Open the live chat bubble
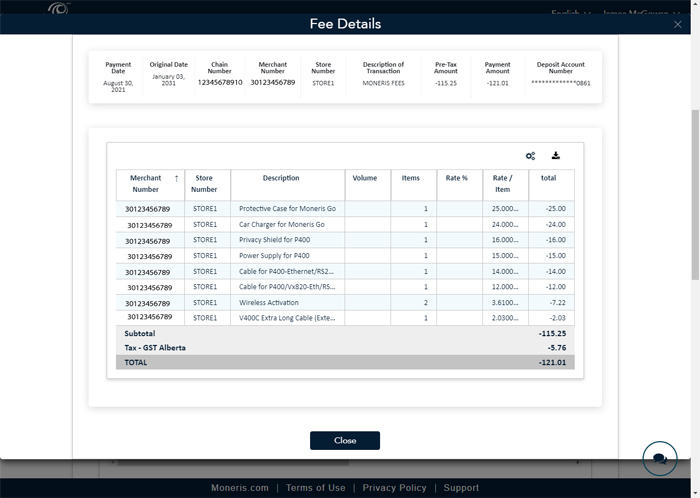 [659, 458]
